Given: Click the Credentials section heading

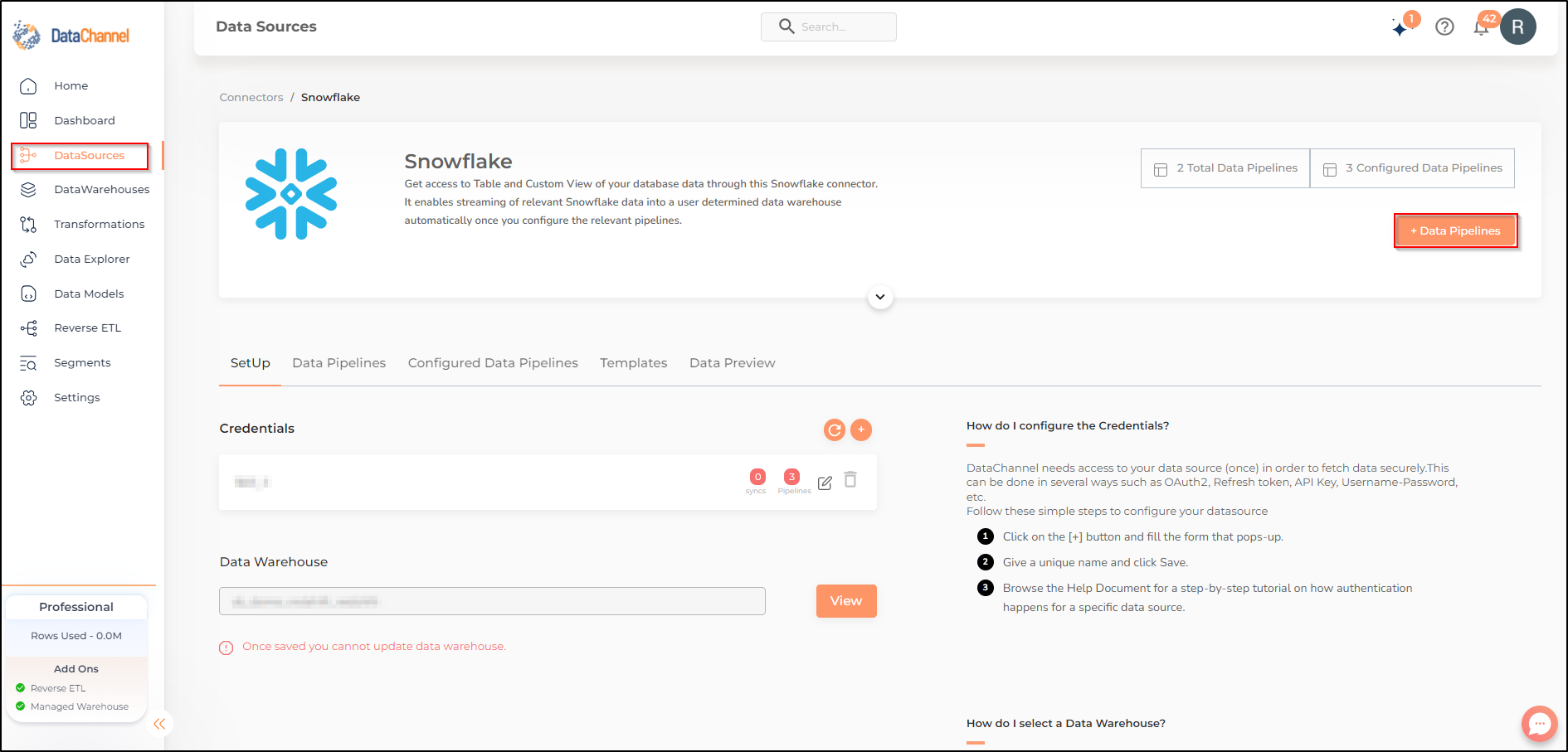Looking at the screenshot, I should click(x=257, y=429).
